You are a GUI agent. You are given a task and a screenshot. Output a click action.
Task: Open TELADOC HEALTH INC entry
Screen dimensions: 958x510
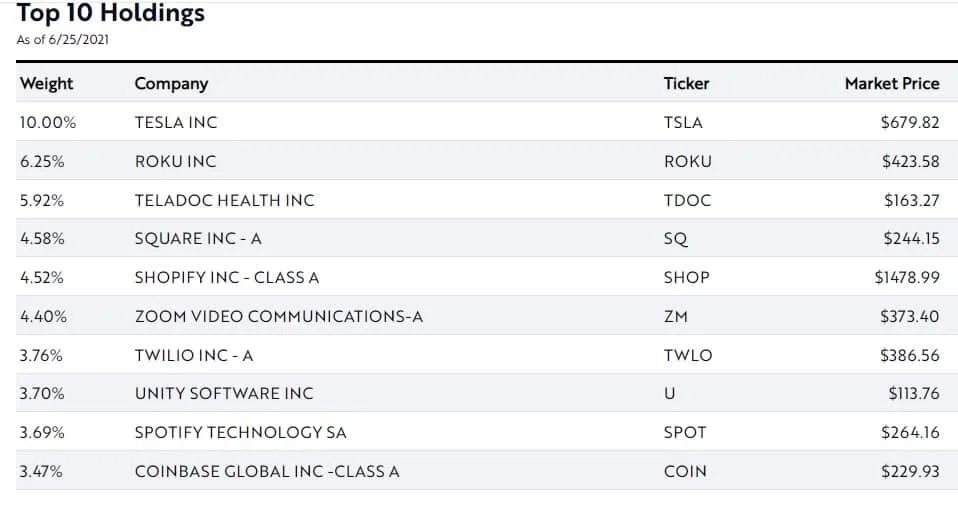pyautogui.click(x=224, y=200)
